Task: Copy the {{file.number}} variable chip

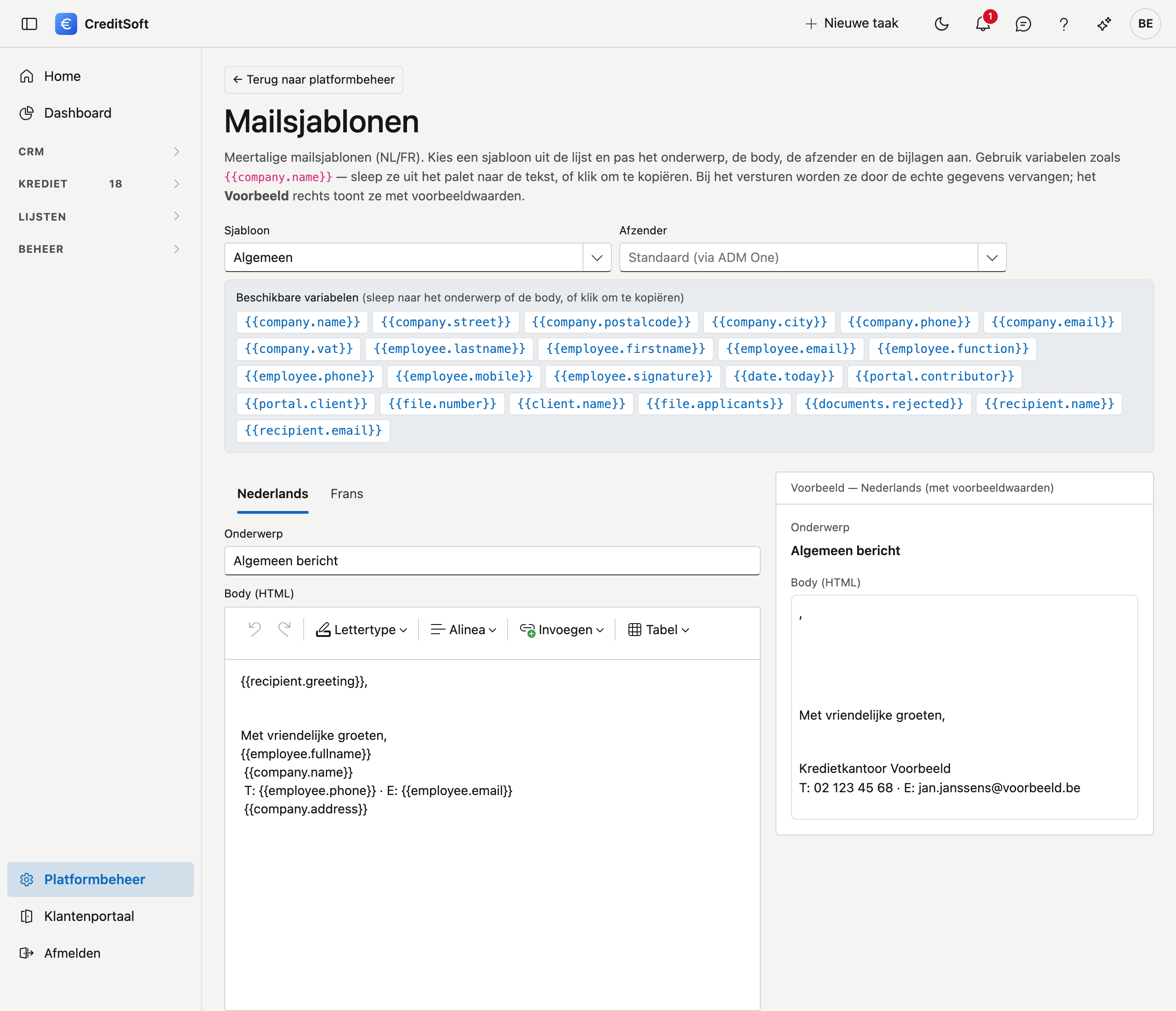Action: [x=442, y=403]
